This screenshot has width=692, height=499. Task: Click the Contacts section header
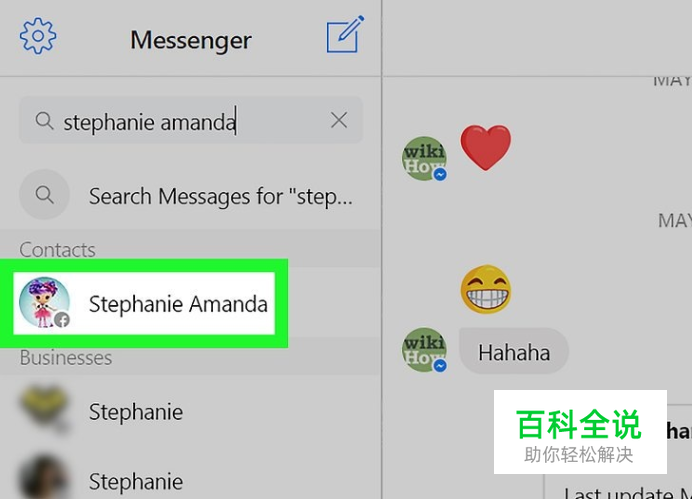(x=57, y=250)
